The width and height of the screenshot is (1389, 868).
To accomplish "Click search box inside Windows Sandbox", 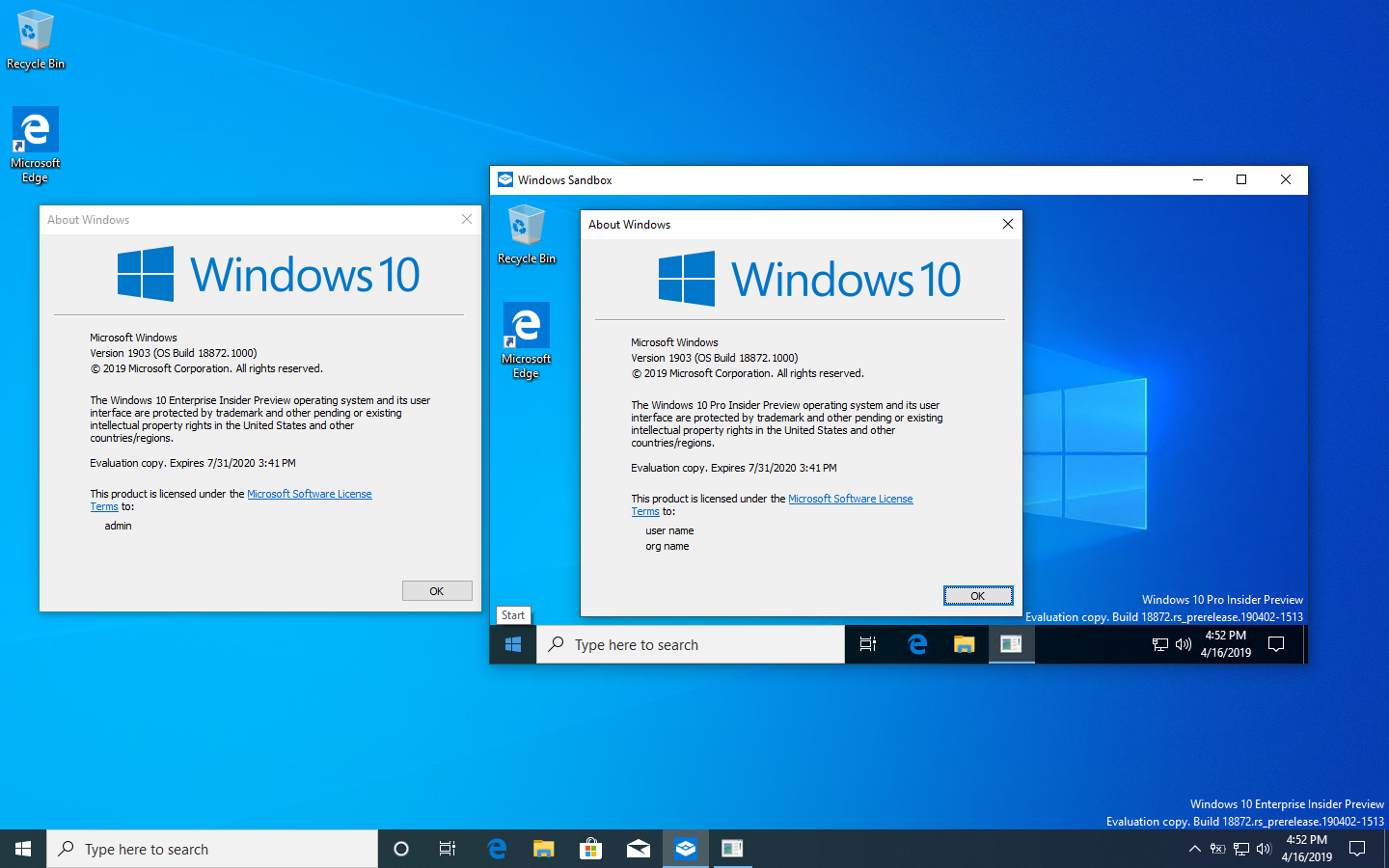I will coord(691,644).
